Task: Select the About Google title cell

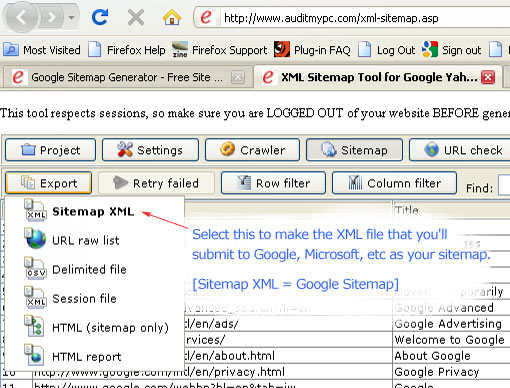Action: coord(451,356)
